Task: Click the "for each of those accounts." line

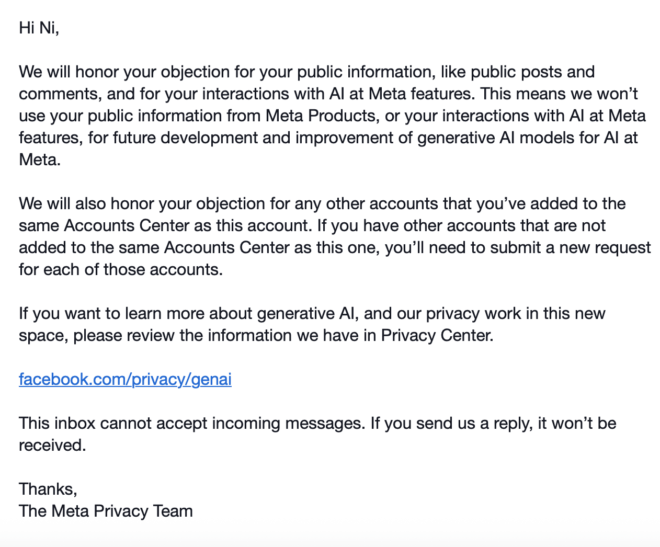Action: tap(120, 269)
